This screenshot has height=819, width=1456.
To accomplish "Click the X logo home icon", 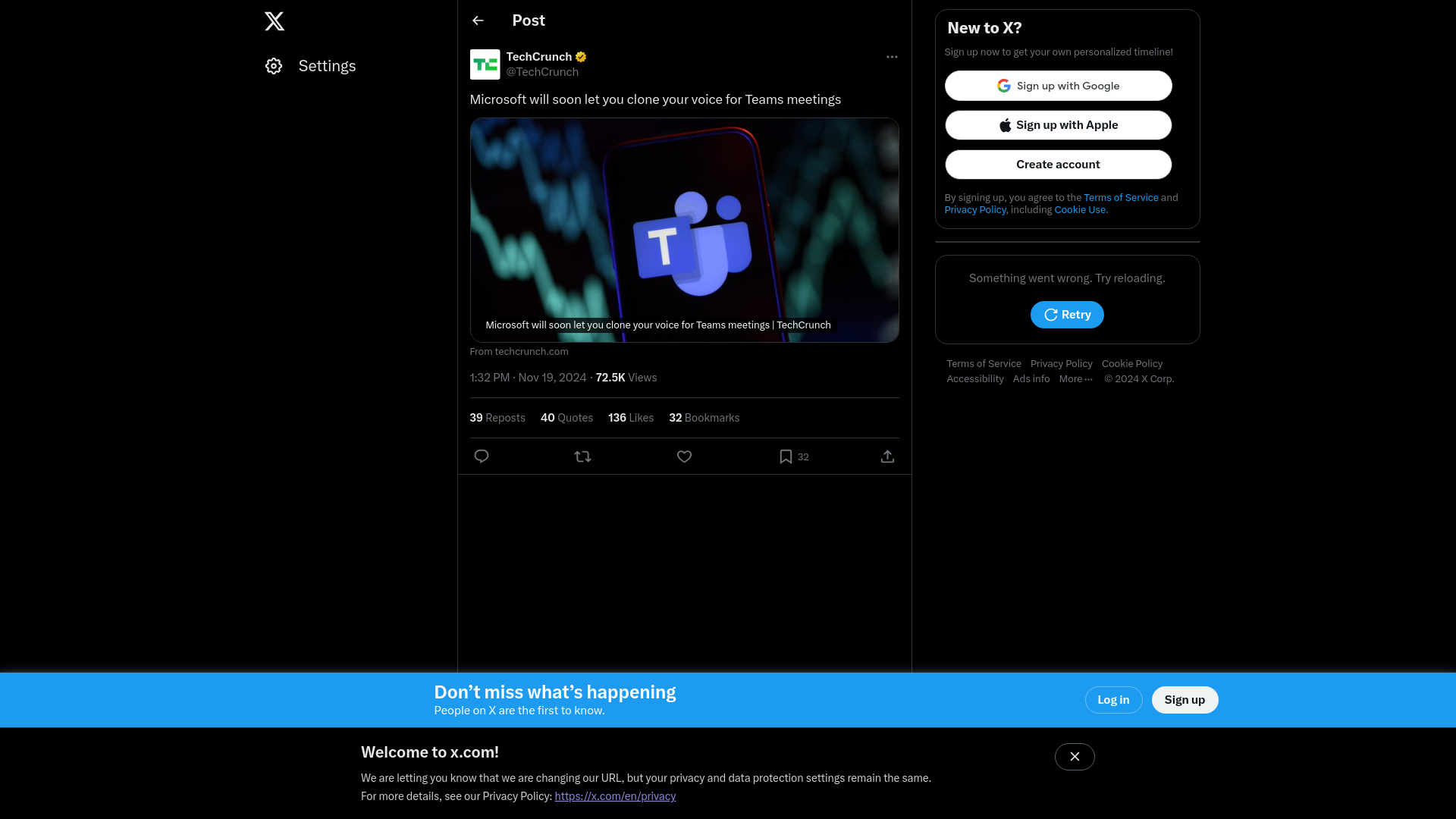I will (275, 21).
